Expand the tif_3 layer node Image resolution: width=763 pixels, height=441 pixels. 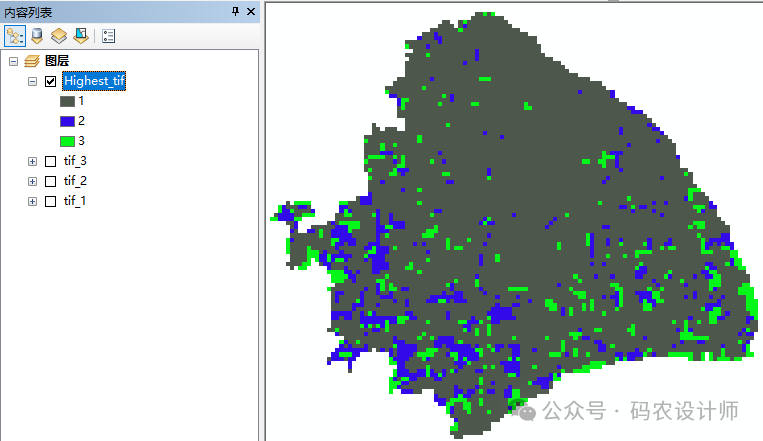tap(32, 161)
